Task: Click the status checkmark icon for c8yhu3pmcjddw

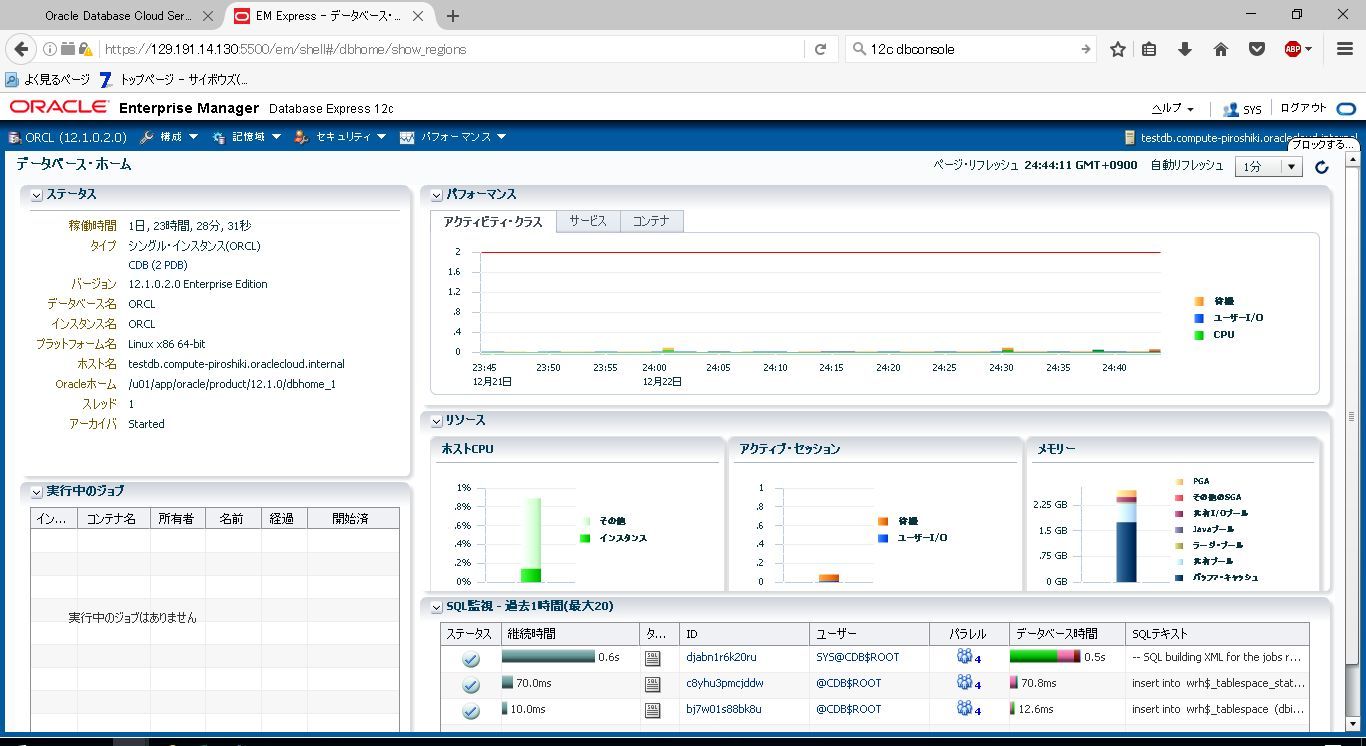Action: pos(471,685)
